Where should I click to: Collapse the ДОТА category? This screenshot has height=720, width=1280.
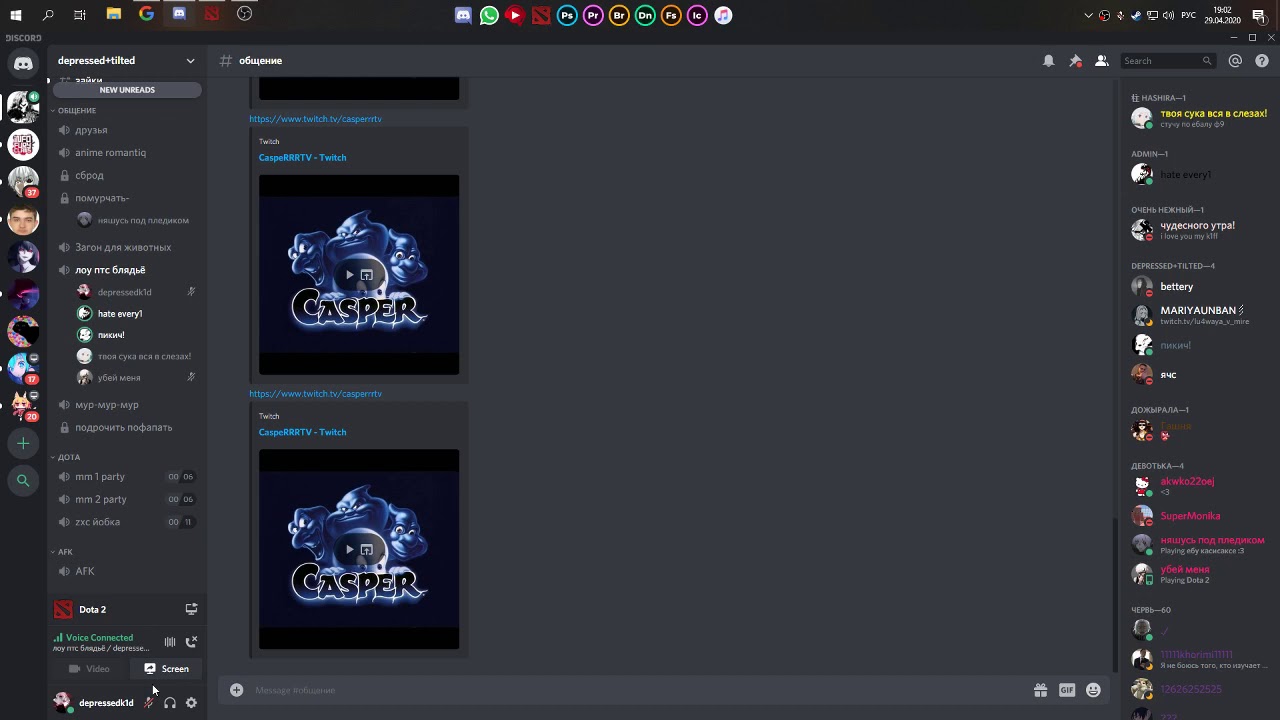(68, 457)
